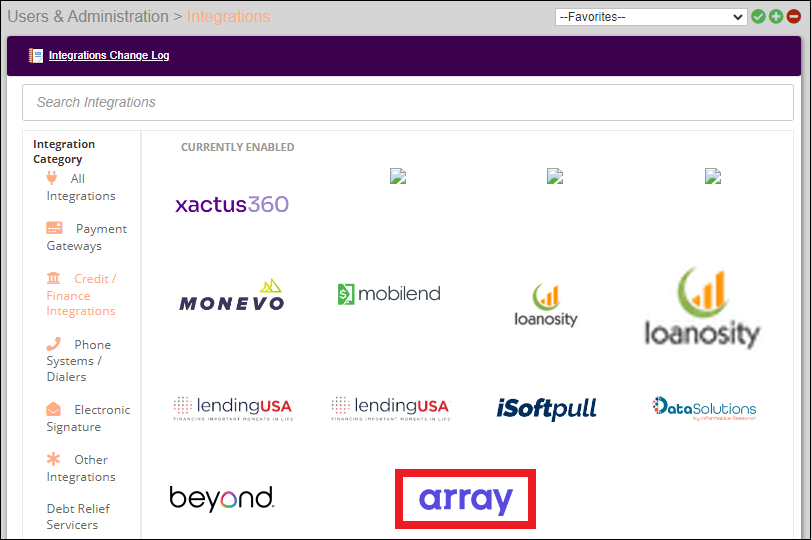
Task: Open the beyond integration
Action: [222, 499]
